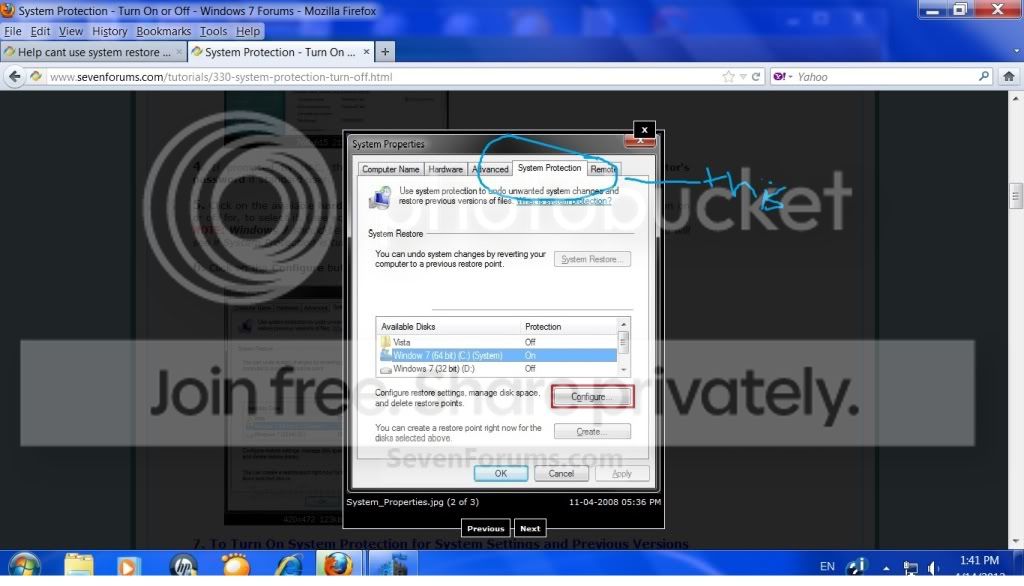Click Next button under the image
Screen dimensions: 1024x586
tap(530, 528)
